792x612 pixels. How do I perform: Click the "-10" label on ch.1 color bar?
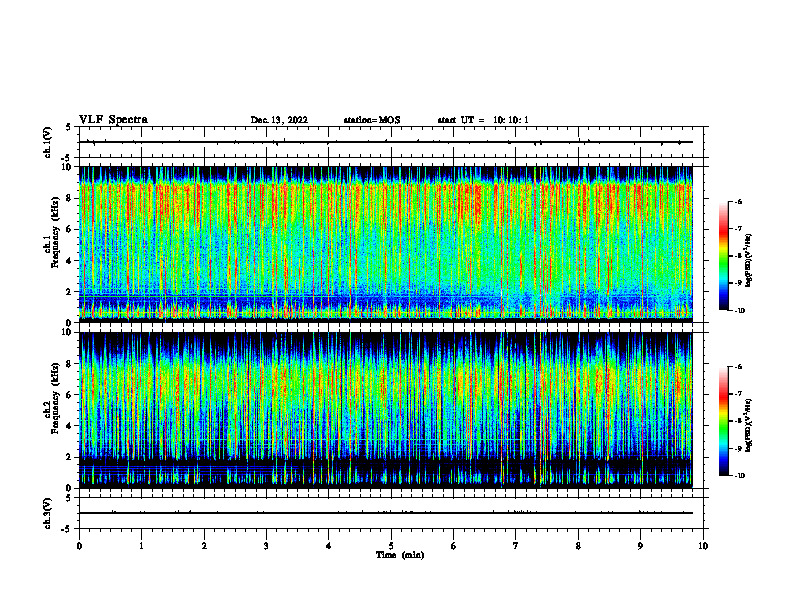(740, 311)
